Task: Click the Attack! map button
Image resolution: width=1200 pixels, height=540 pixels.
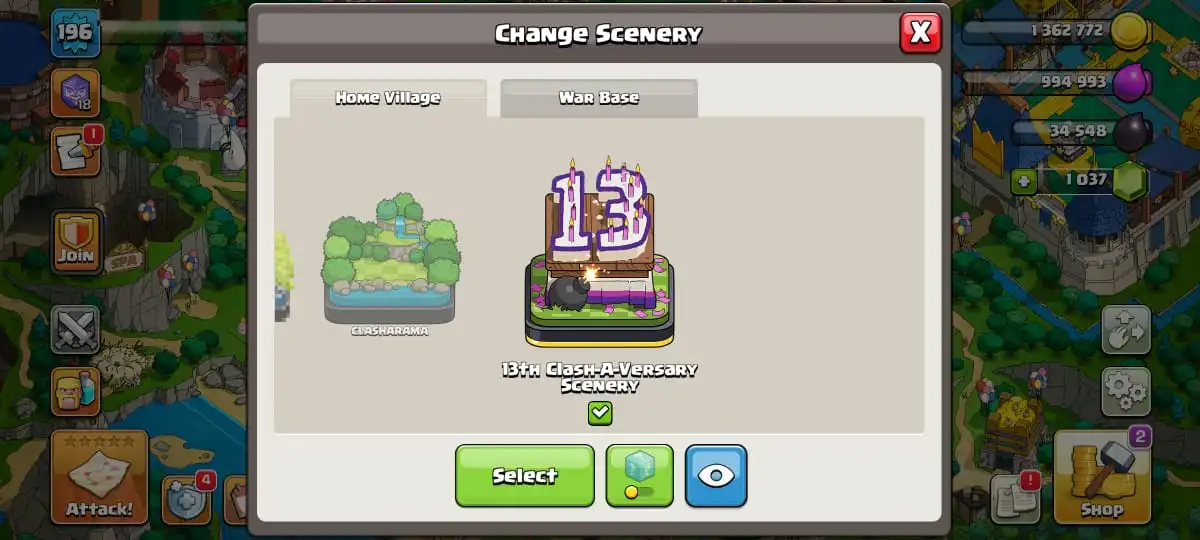Action: [x=99, y=477]
